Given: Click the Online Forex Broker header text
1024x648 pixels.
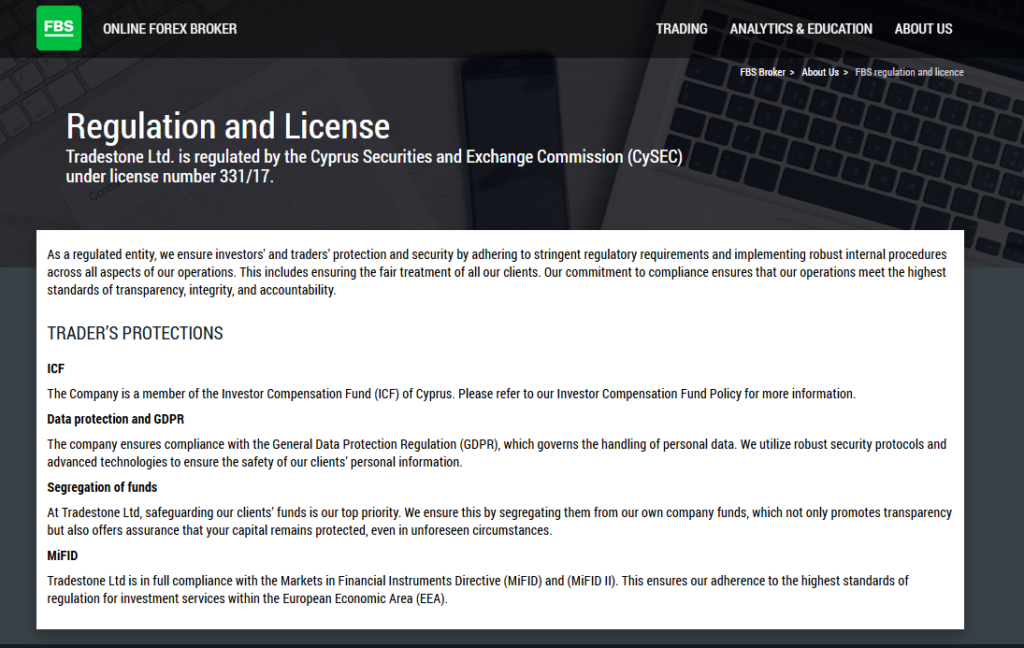Looking at the screenshot, I should [x=170, y=29].
